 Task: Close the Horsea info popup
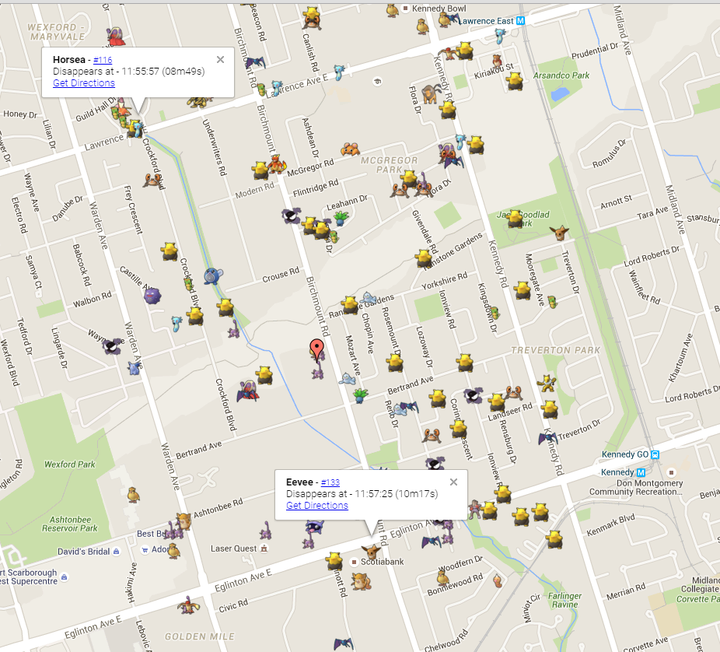pos(220,59)
